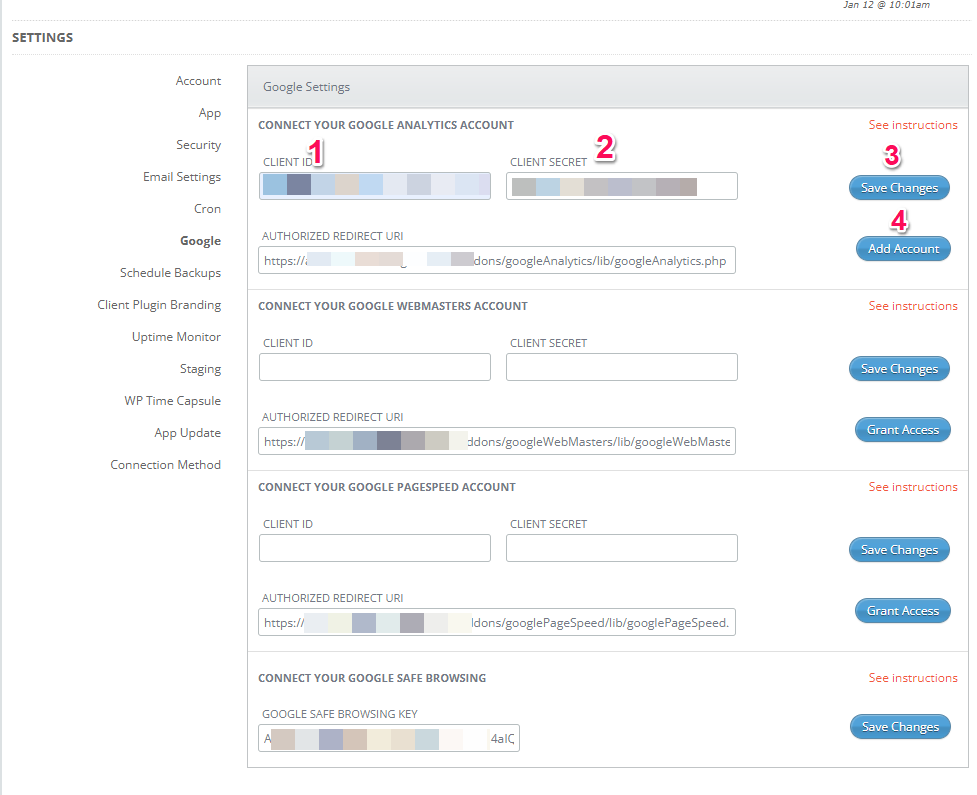Open the Account settings section

click(198, 81)
